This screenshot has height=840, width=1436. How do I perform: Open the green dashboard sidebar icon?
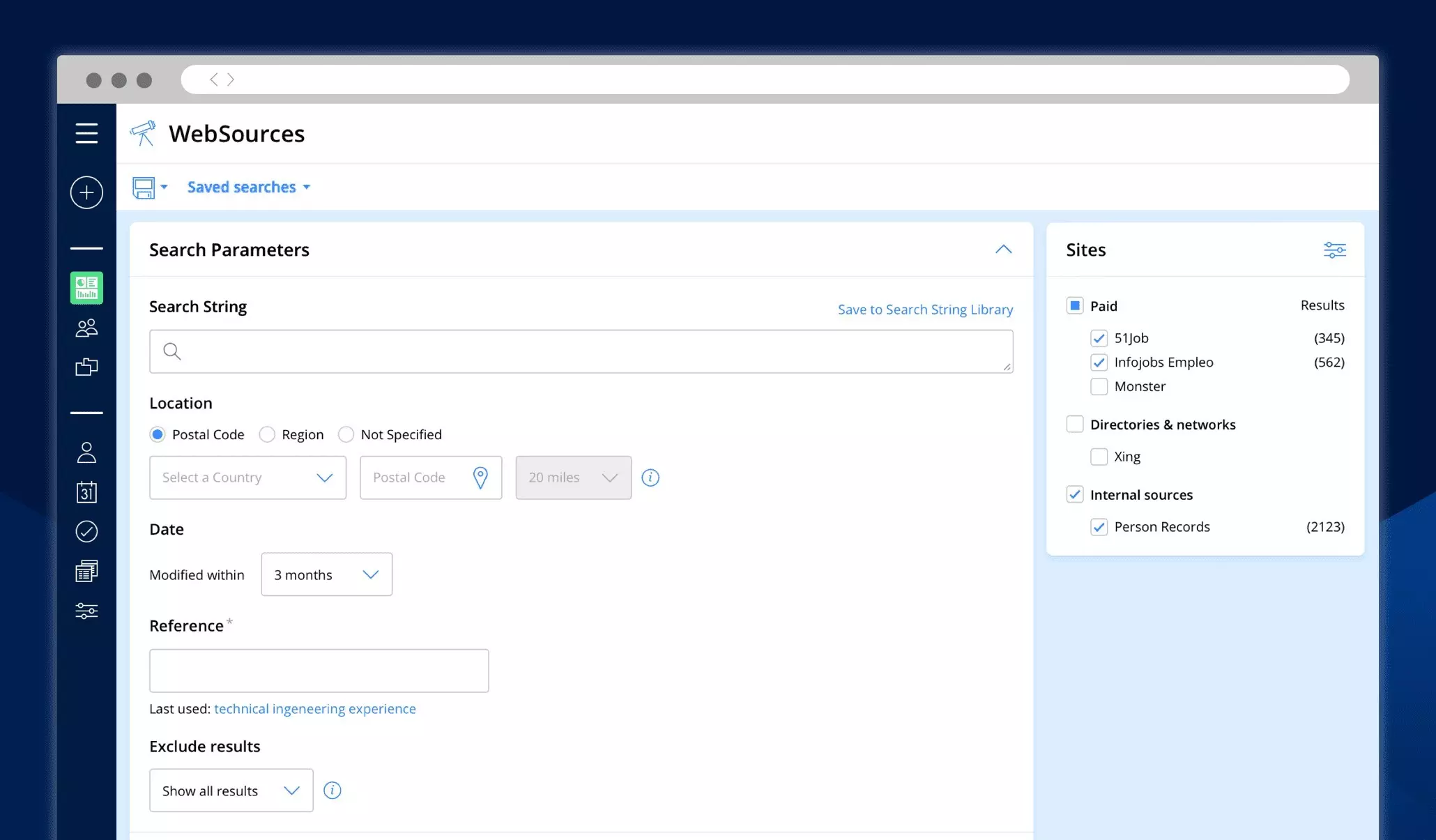pyautogui.click(x=86, y=288)
